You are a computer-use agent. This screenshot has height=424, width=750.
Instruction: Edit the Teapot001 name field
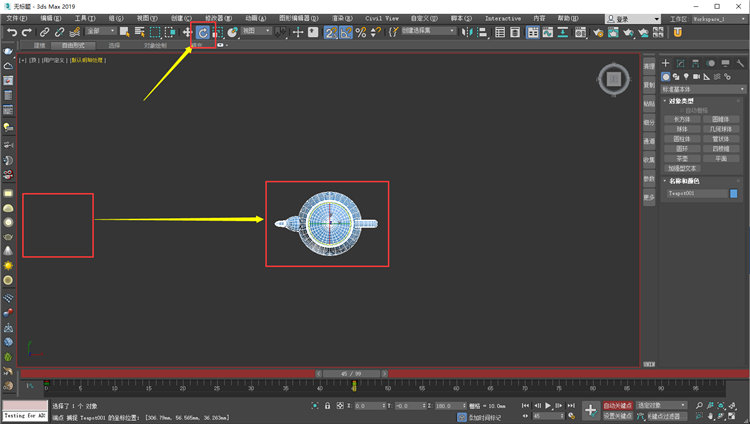[x=697, y=193]
